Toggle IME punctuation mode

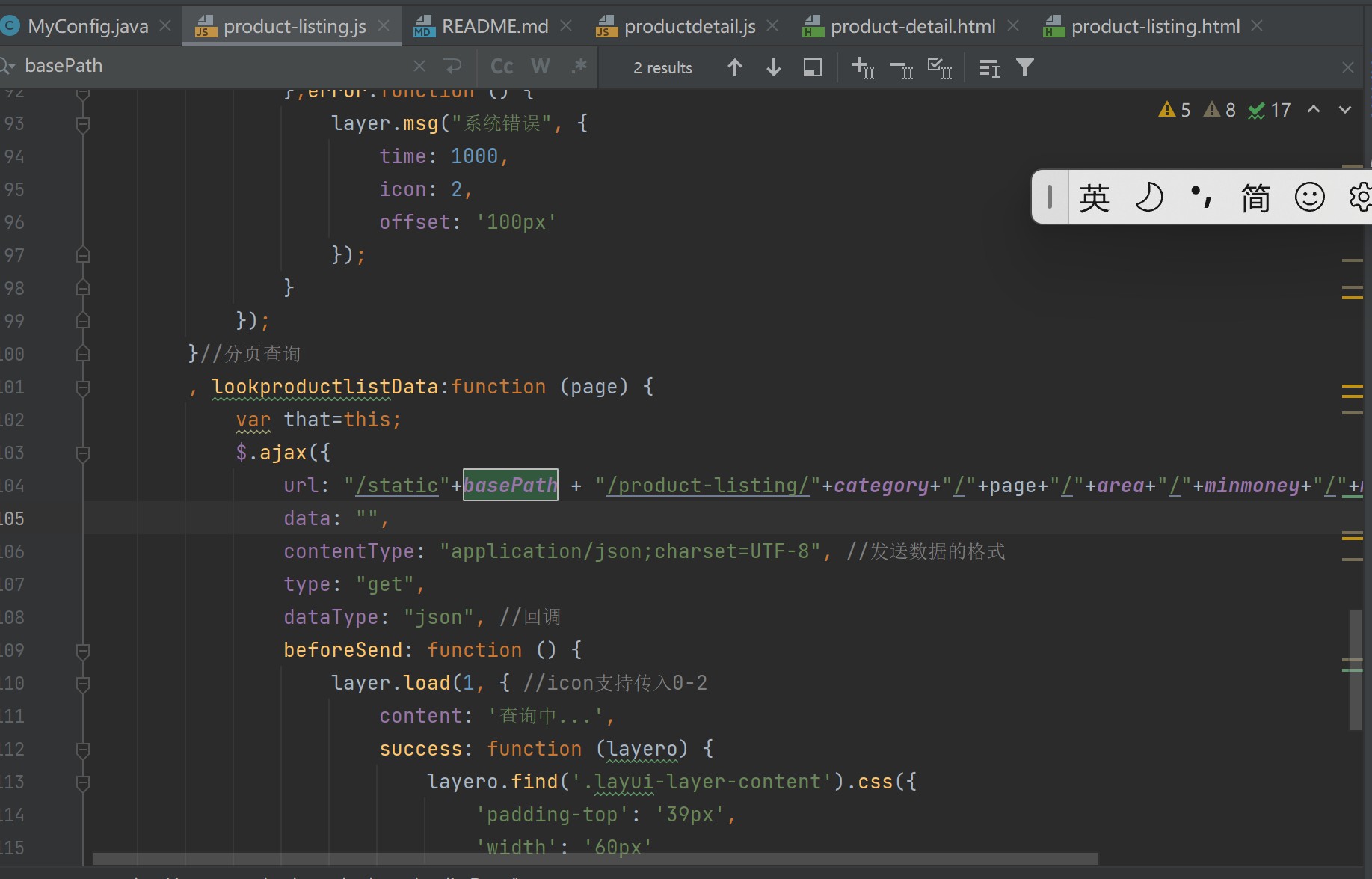(1202, 197)
